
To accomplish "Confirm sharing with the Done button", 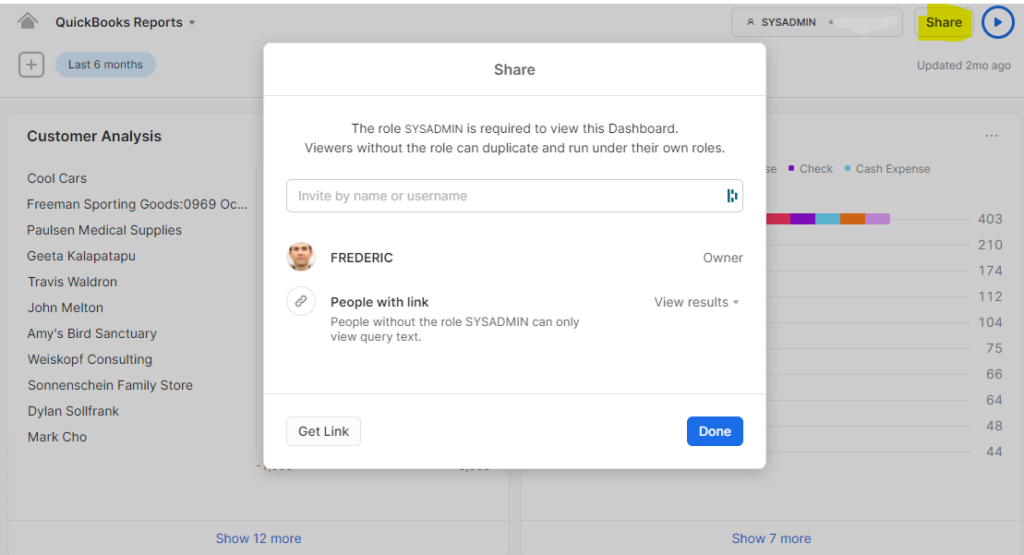I will point(714,431).
